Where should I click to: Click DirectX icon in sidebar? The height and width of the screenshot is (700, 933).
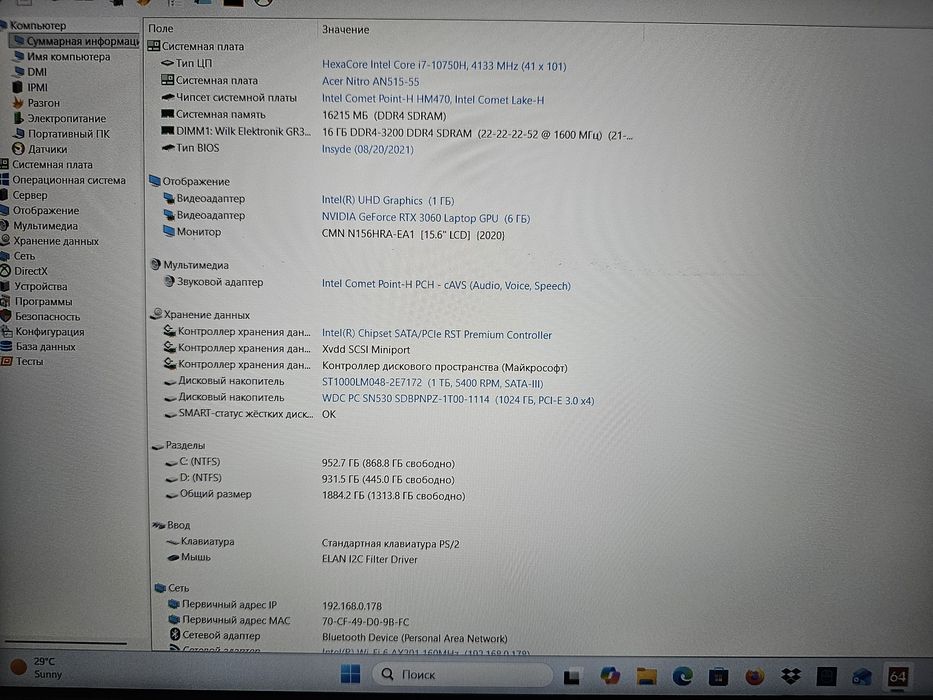(x=5, y=271)
